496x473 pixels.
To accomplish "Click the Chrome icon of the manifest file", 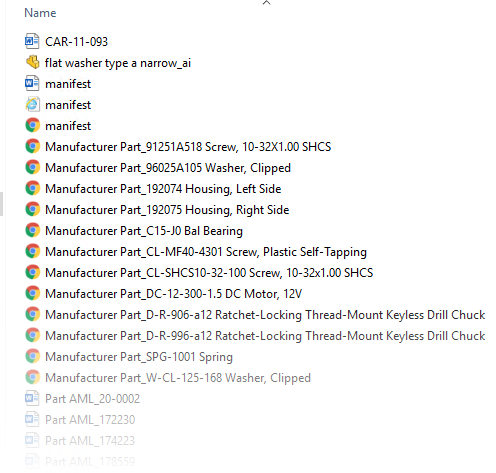I will 32,125.
